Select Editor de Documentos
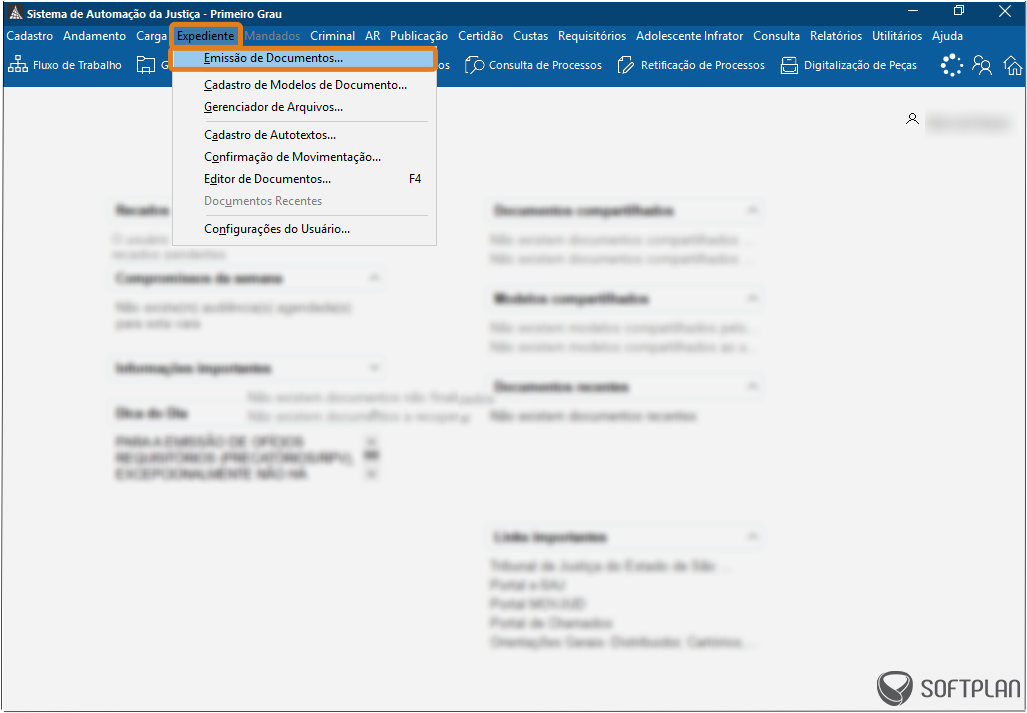 (305, 179)
